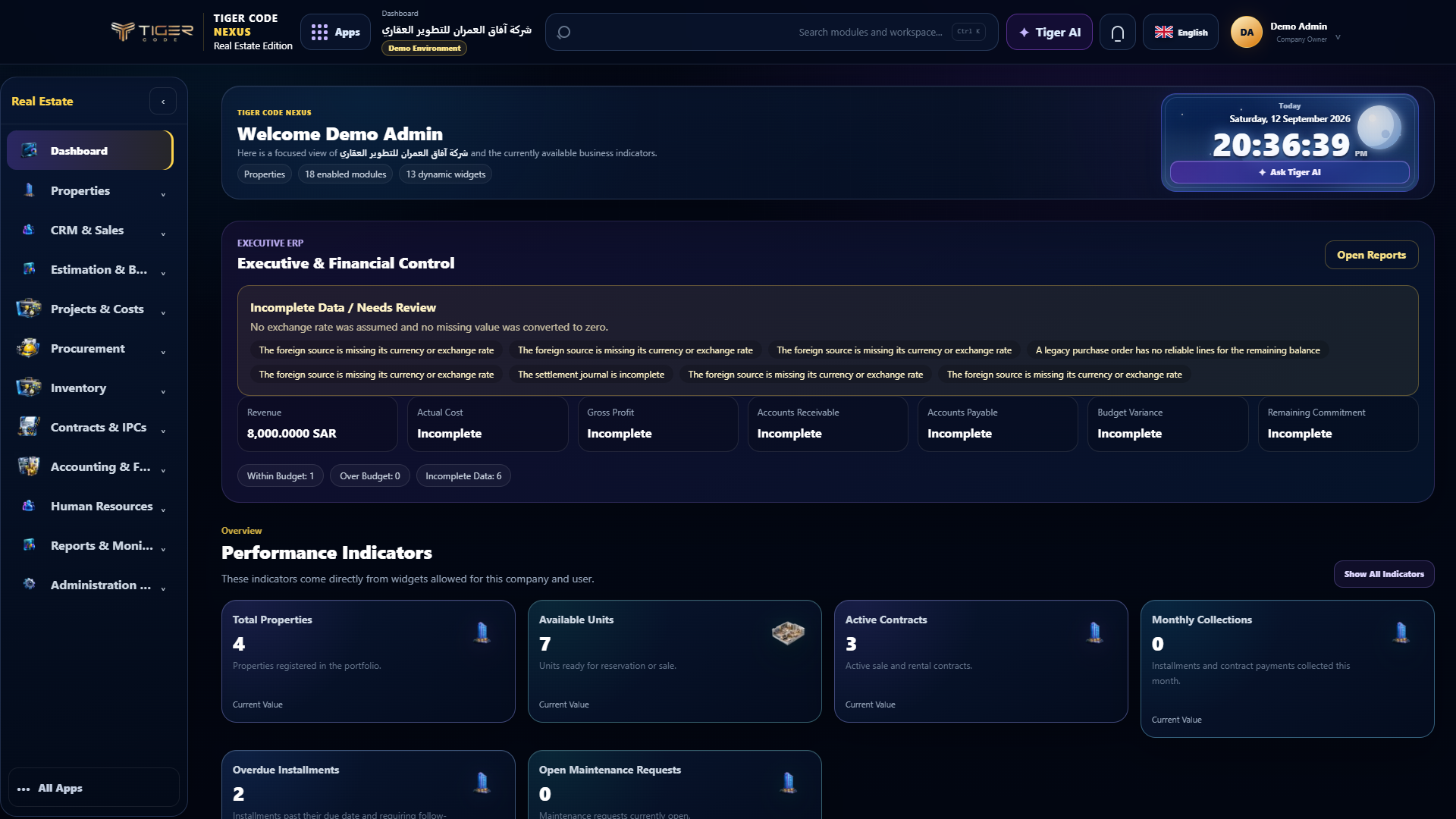
Task: Open All Apps at sidebar bottom
Action: point(94,788)
